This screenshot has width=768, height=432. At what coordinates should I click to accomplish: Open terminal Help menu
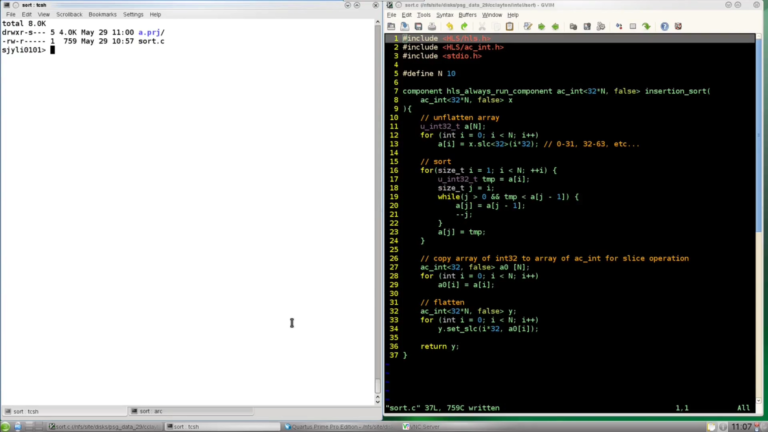[155, 14]
